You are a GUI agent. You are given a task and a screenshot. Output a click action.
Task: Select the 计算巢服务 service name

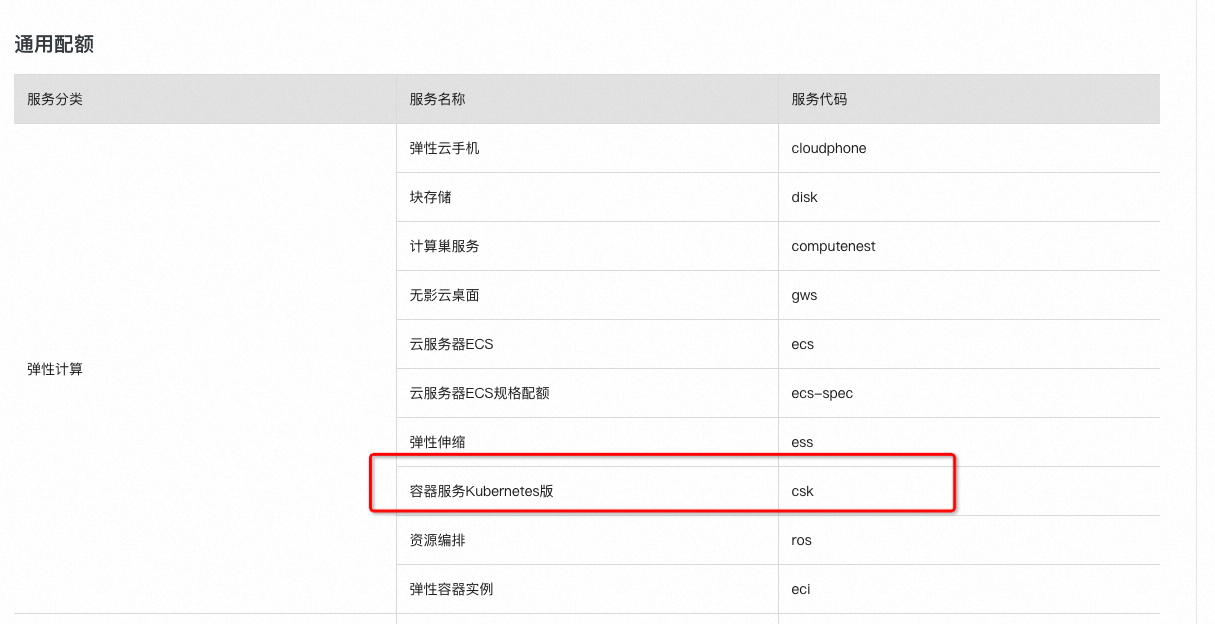444,246
